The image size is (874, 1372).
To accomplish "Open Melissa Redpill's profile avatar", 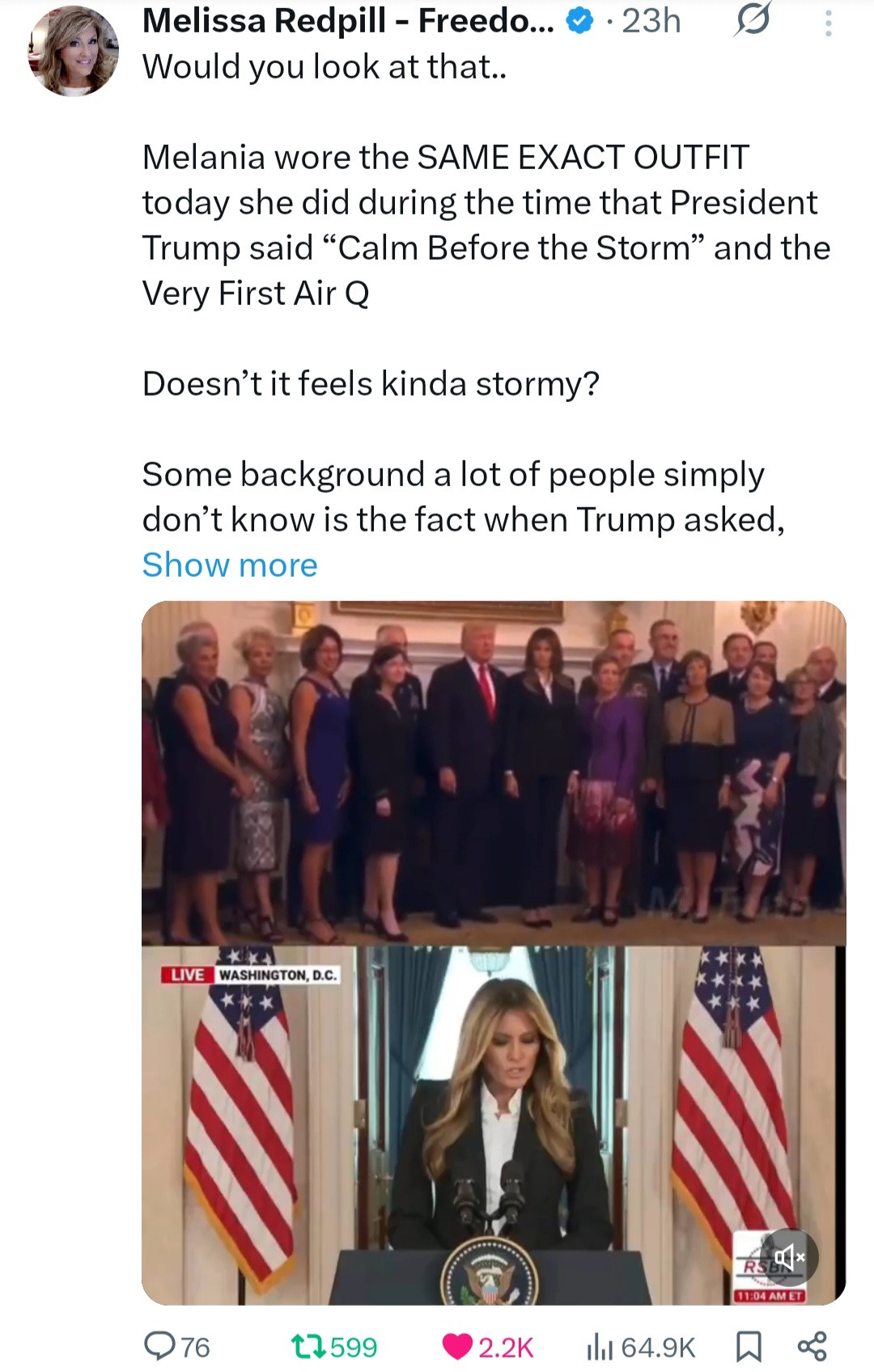I will click(74, 52).
